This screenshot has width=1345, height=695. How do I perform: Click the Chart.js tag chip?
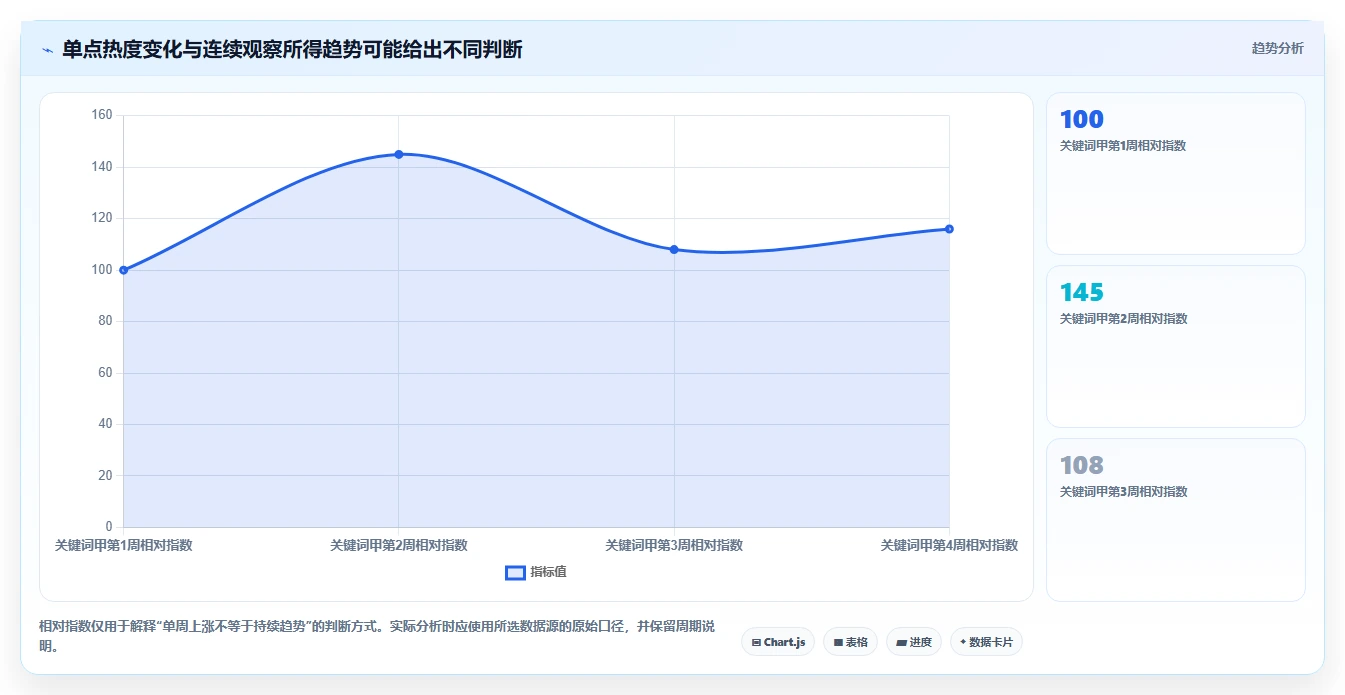(778, 642)
